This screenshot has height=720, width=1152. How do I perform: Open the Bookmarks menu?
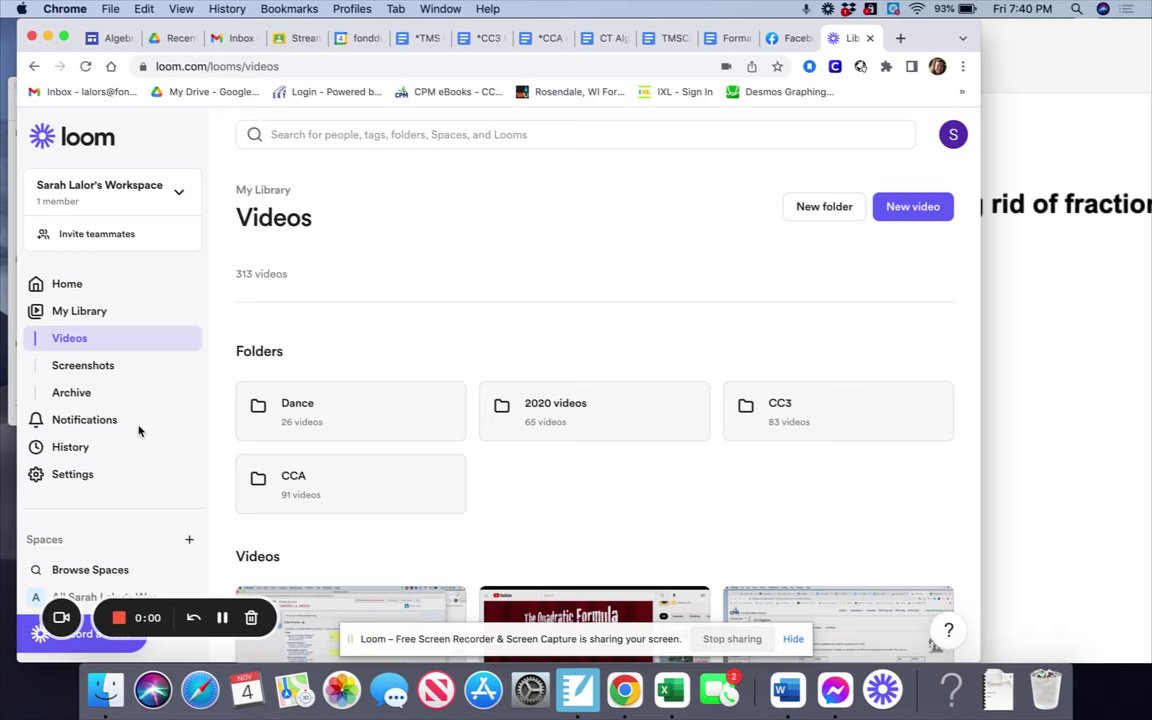point(289,9)
